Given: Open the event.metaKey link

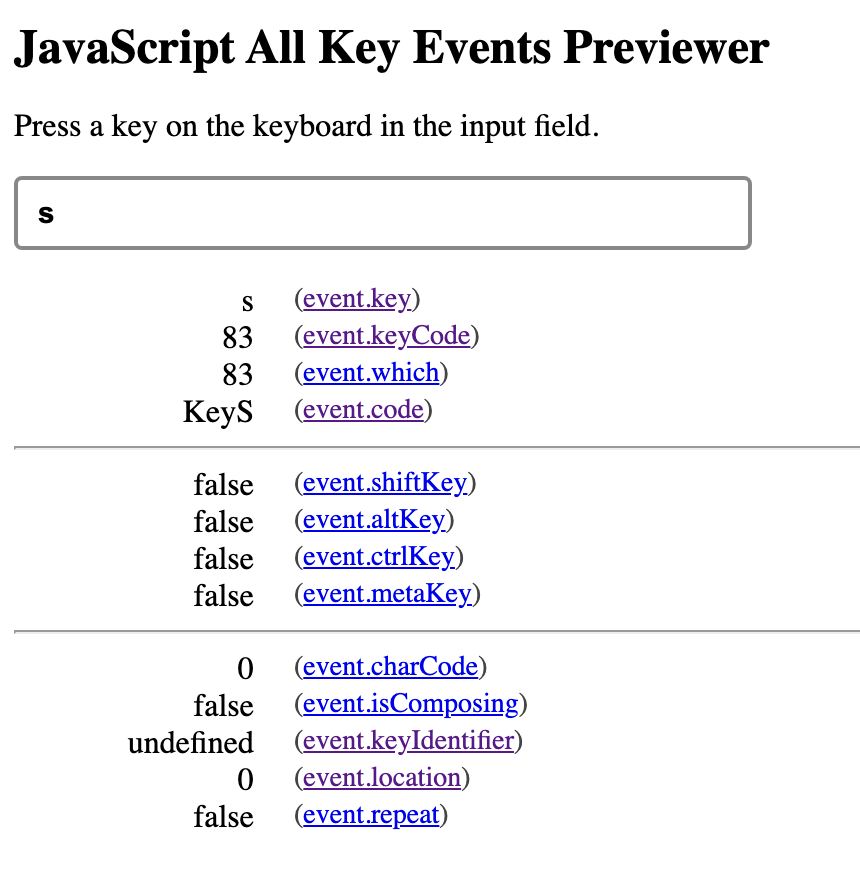Looking at the screenshot, I should 387,594.
